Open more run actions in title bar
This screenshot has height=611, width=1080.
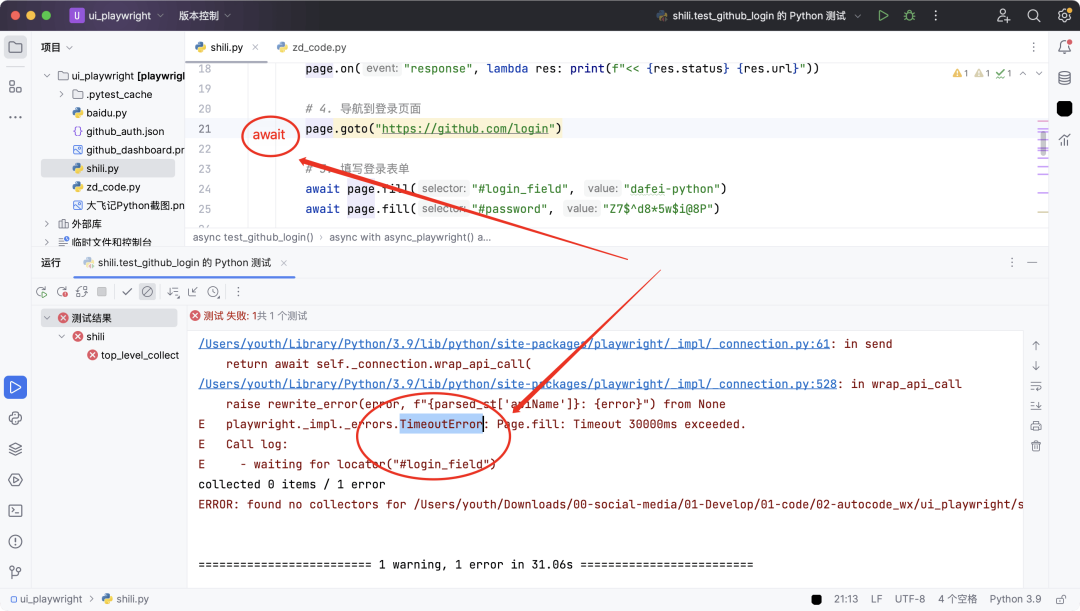[x=935, y=15]
